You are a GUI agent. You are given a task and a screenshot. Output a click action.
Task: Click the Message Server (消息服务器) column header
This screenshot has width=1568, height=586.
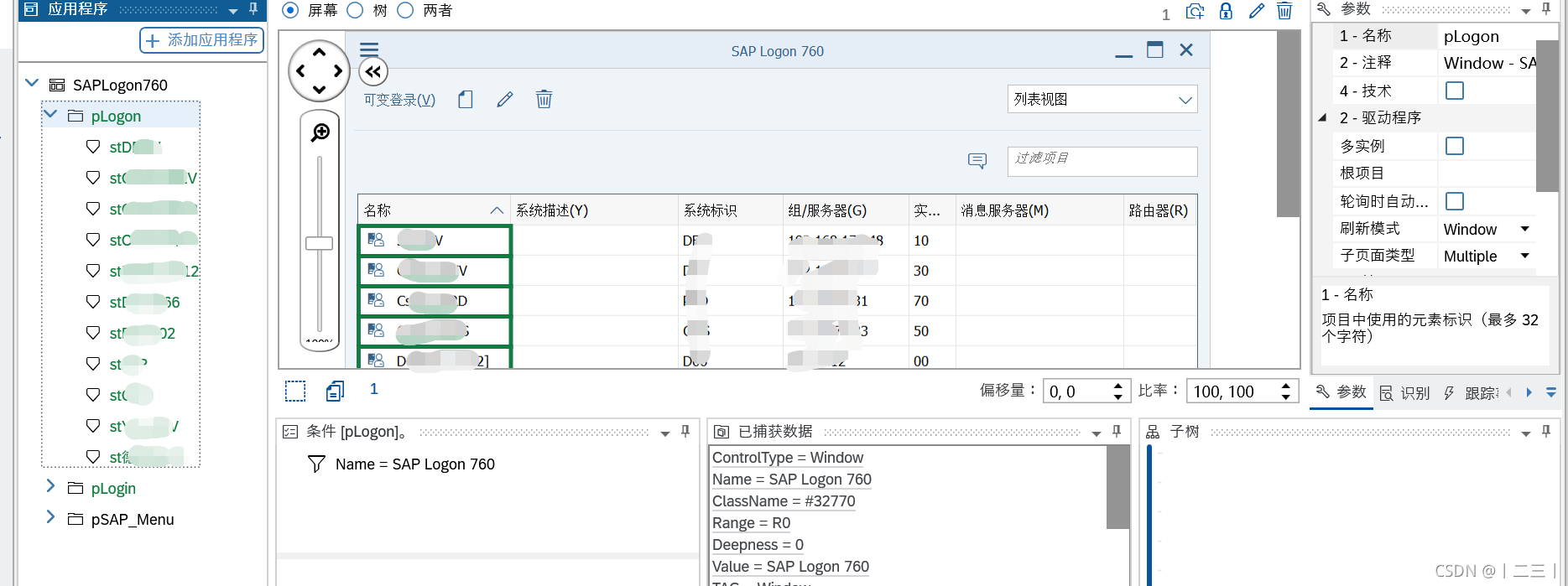(1039, 210)
